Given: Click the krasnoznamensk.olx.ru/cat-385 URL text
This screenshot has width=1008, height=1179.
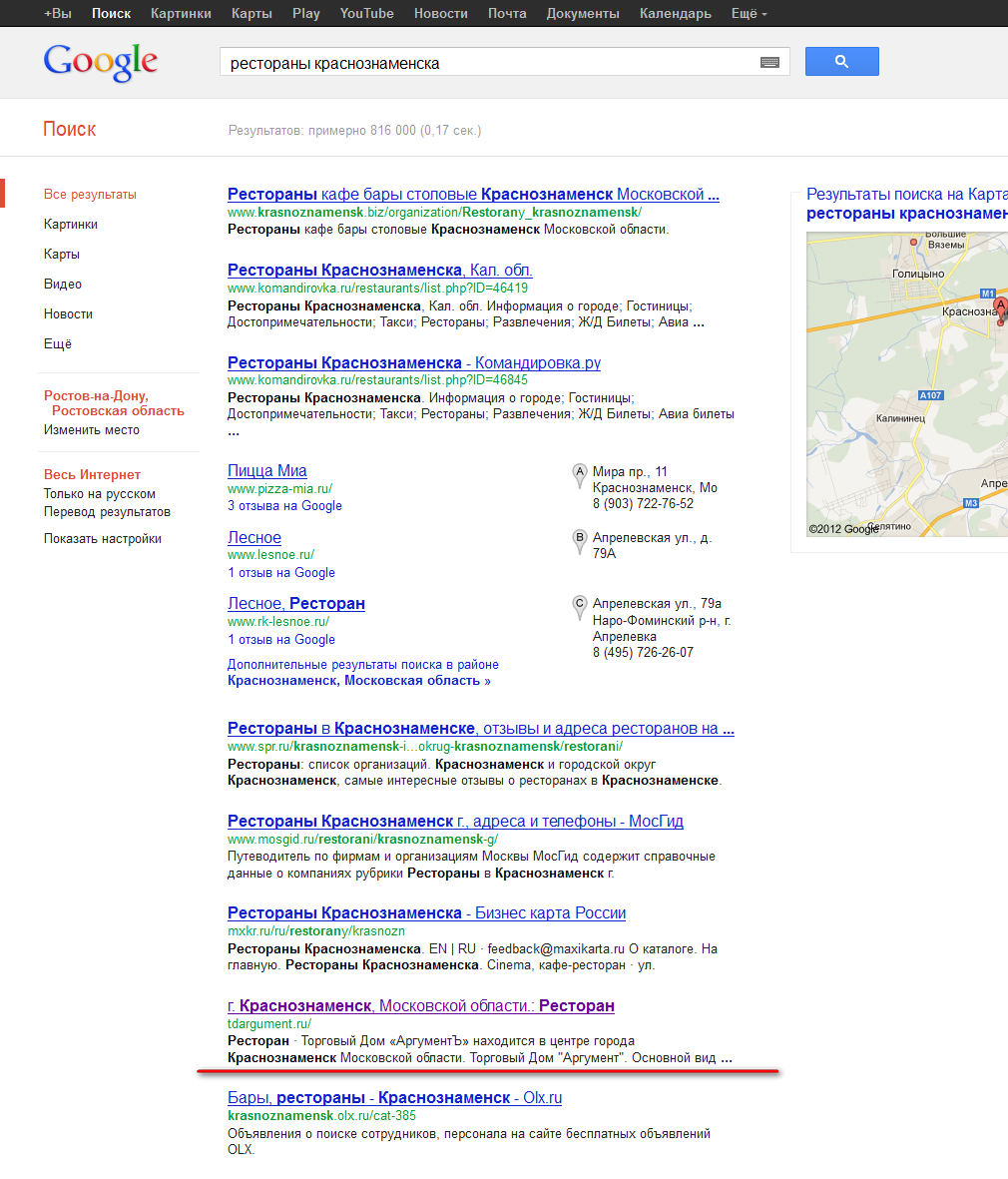Looking at the screenshot, I should coord(321,1116).
